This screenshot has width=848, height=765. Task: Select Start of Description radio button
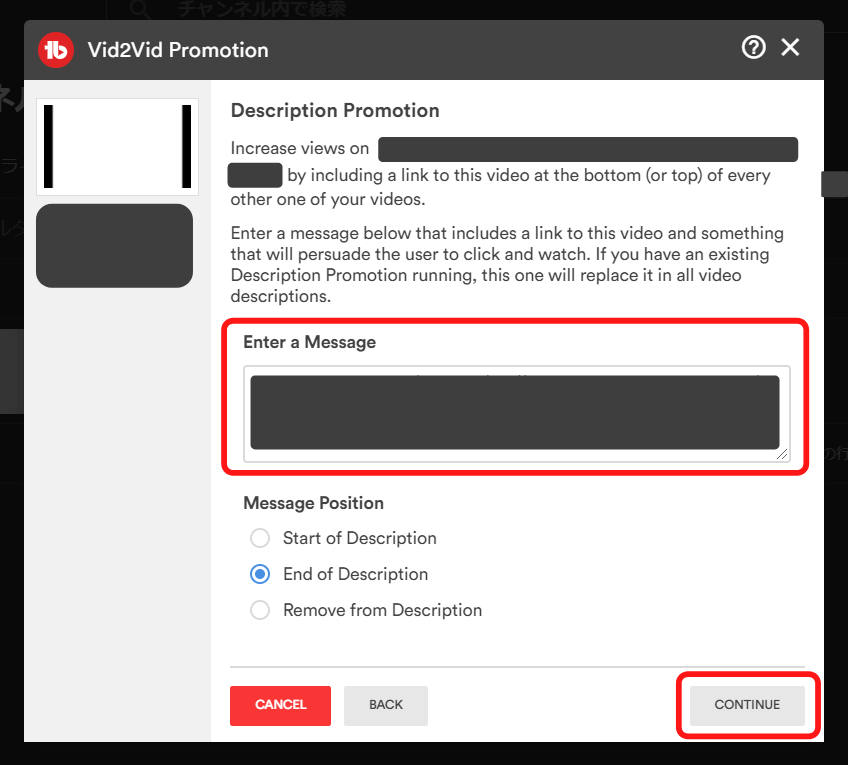pos(260,538)
